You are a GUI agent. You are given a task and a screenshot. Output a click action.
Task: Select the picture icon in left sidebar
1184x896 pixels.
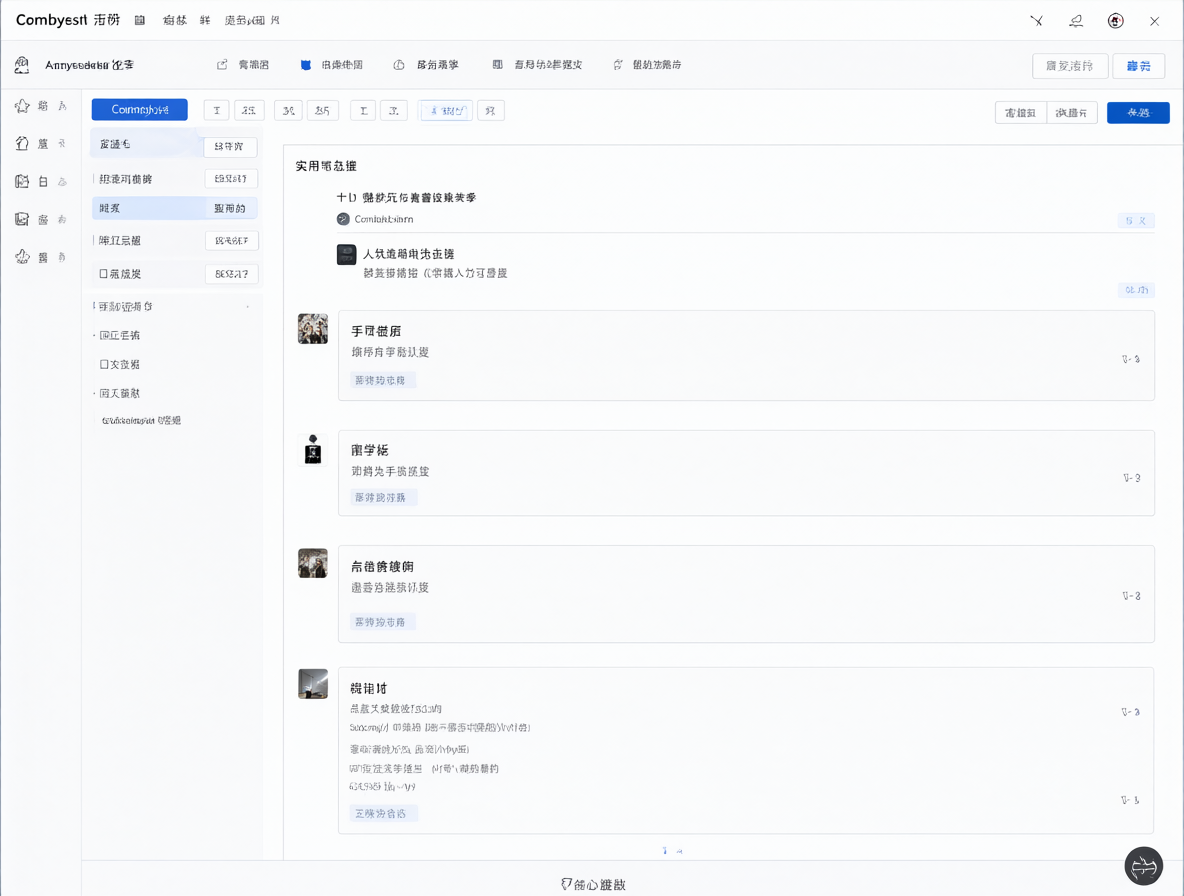coord(22,219)
